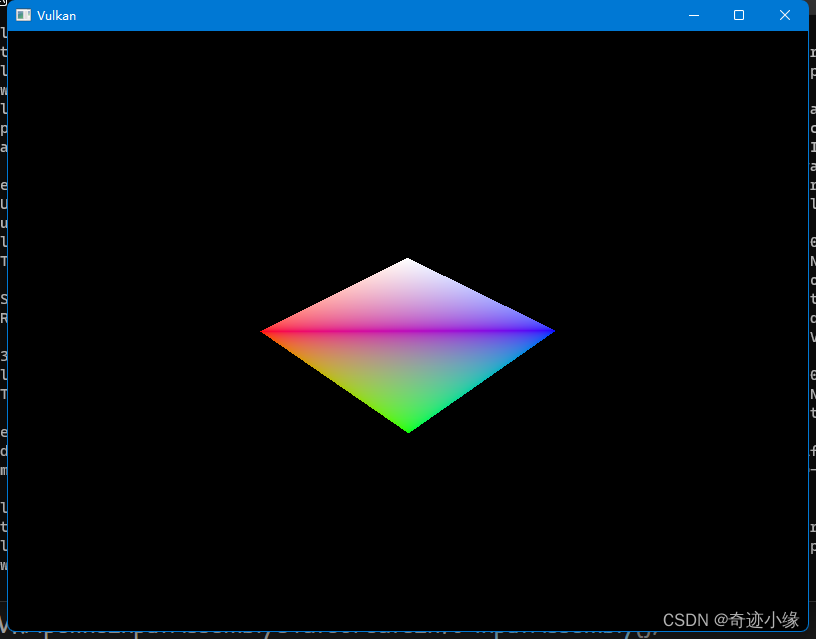Click the background window edge on the right
The image size is (816, 639).
click(x=812, y=300)
